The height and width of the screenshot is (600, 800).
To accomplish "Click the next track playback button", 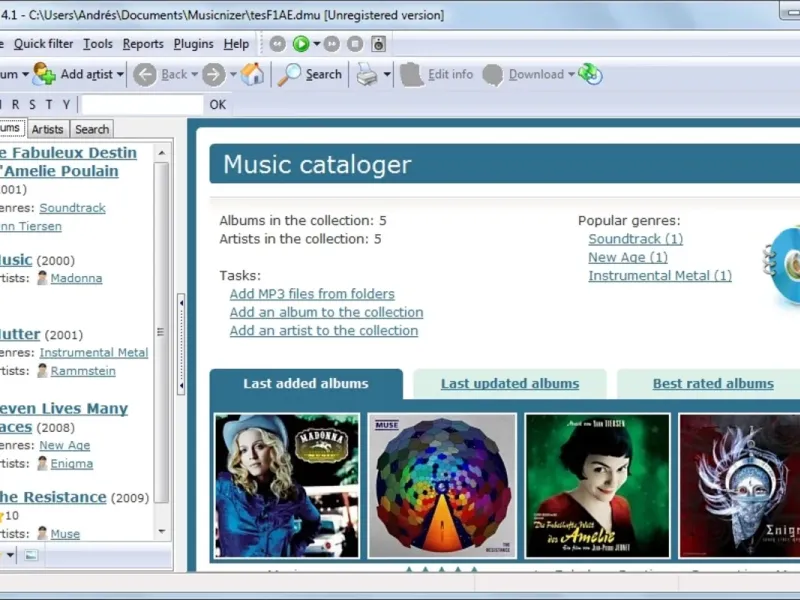I will click(x=332, y=44).
